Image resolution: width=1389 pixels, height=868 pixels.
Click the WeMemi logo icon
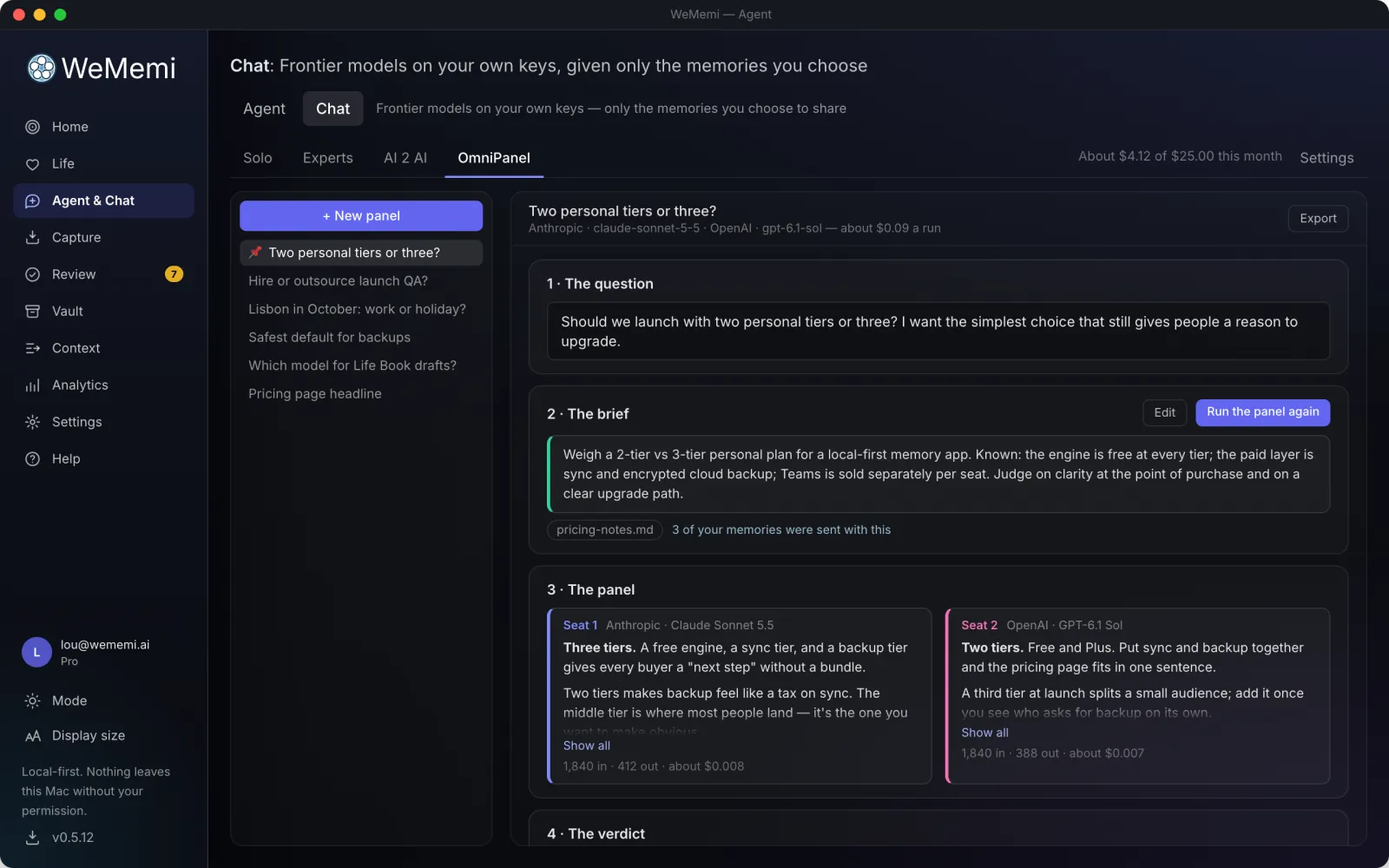point(41,68)
